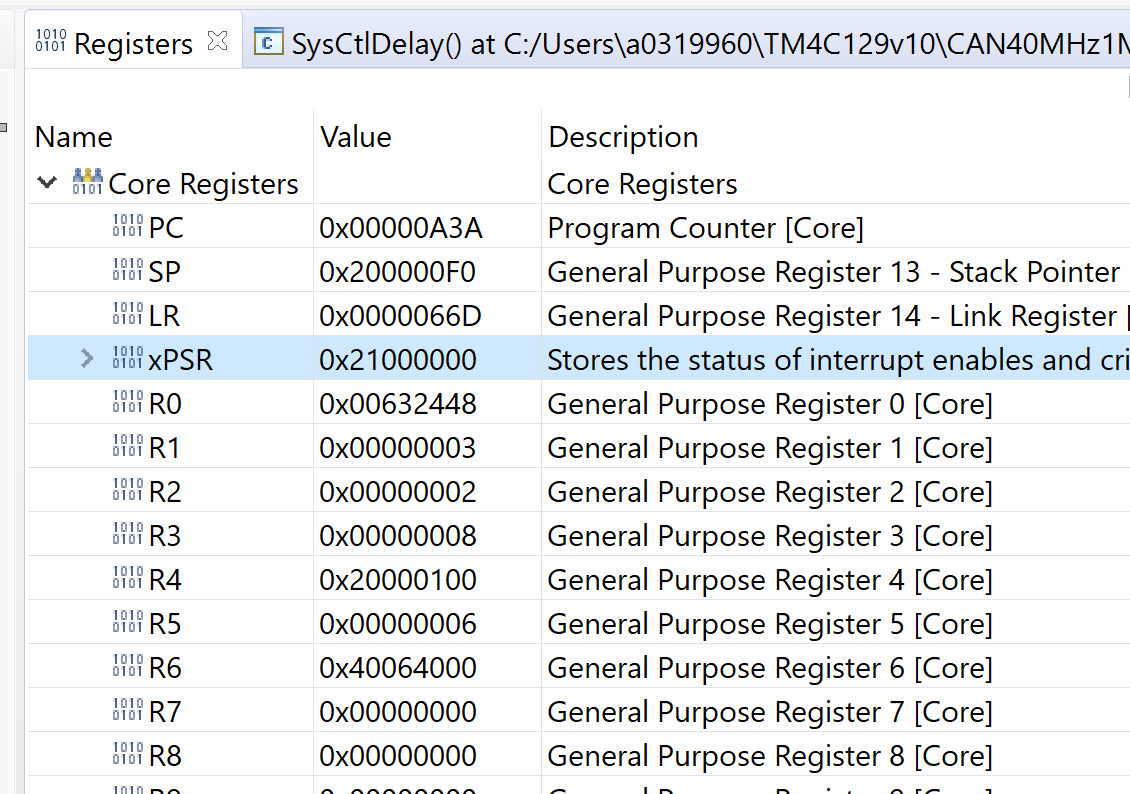Select the R4 value 0x20000100

tap(398, 580)
